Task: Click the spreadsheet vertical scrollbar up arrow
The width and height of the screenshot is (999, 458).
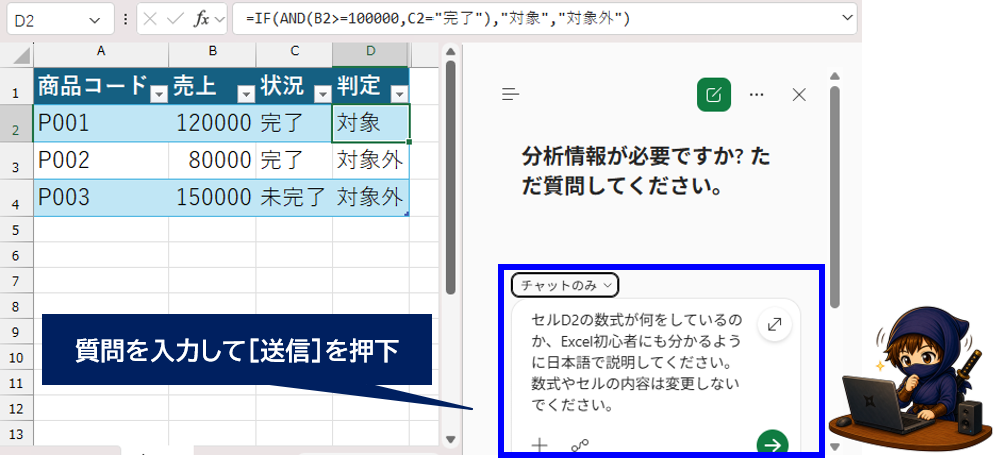Action: (451, 51)
